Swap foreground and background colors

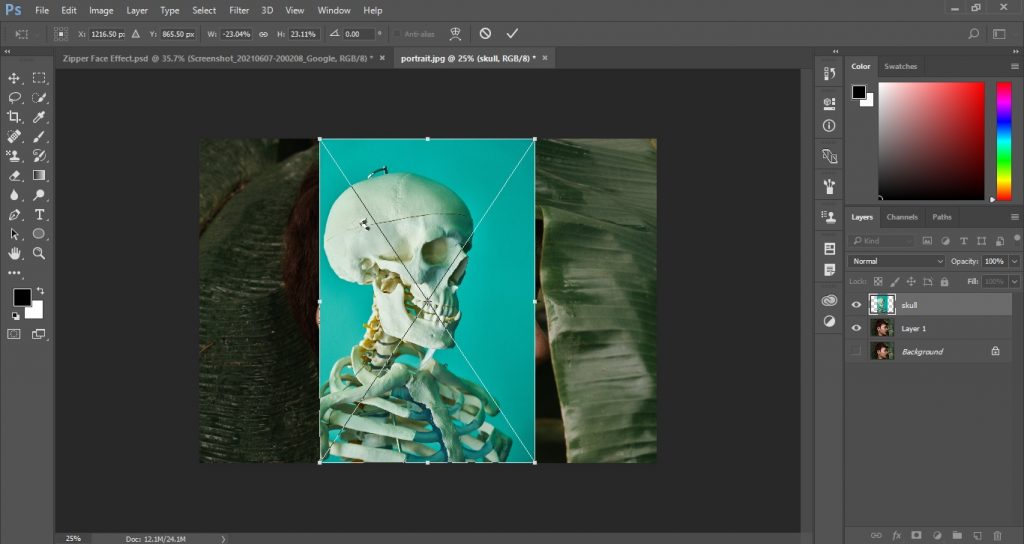[40, 290]
